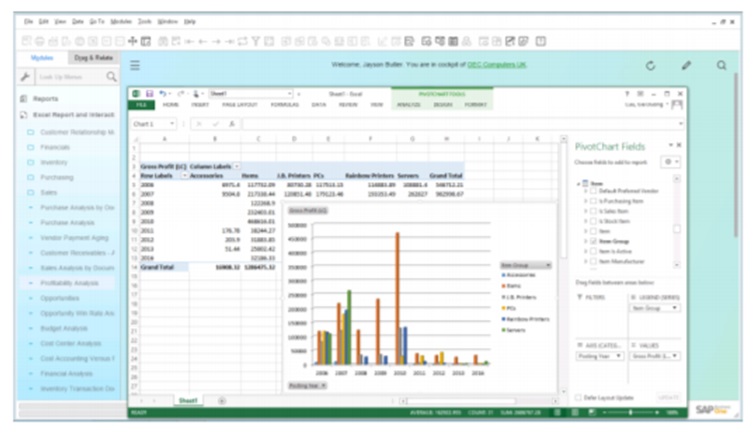This screenshot has height=436, width=754.
Task: Click the calendar icon in SAP toolbar
Action: 452,41
